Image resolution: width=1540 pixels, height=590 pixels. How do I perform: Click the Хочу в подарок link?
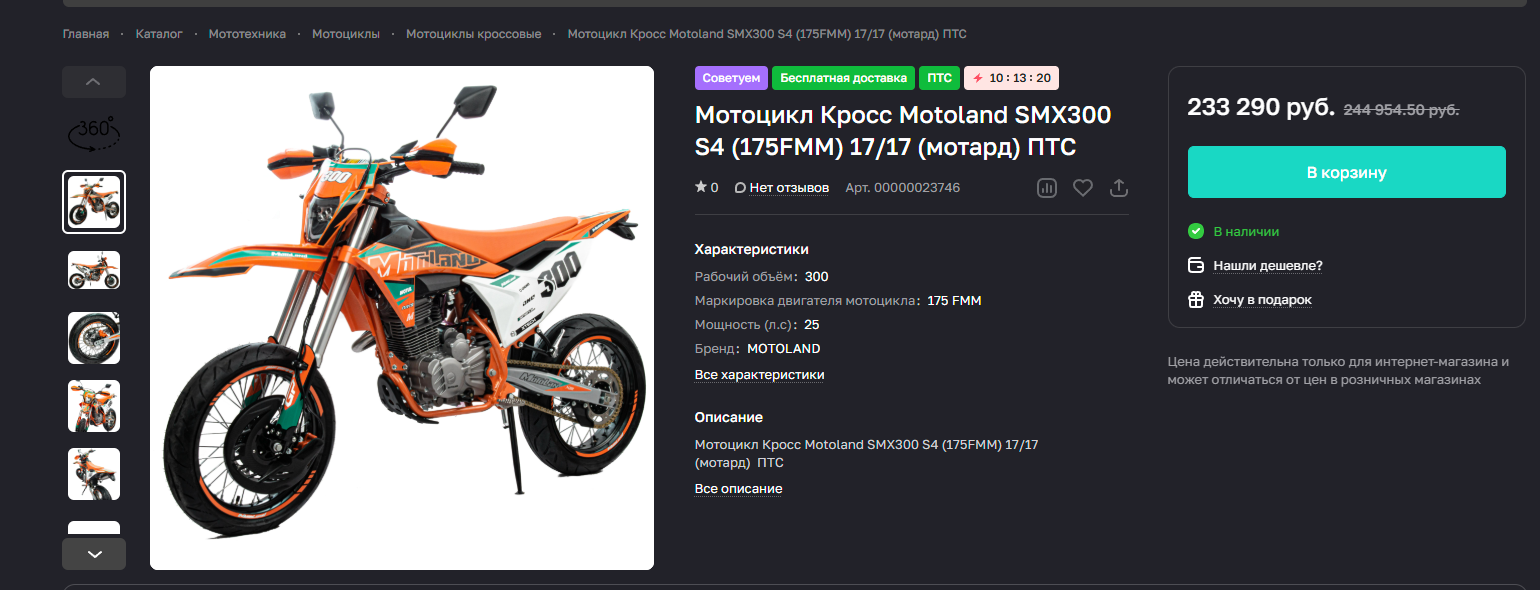[1262, 300]
